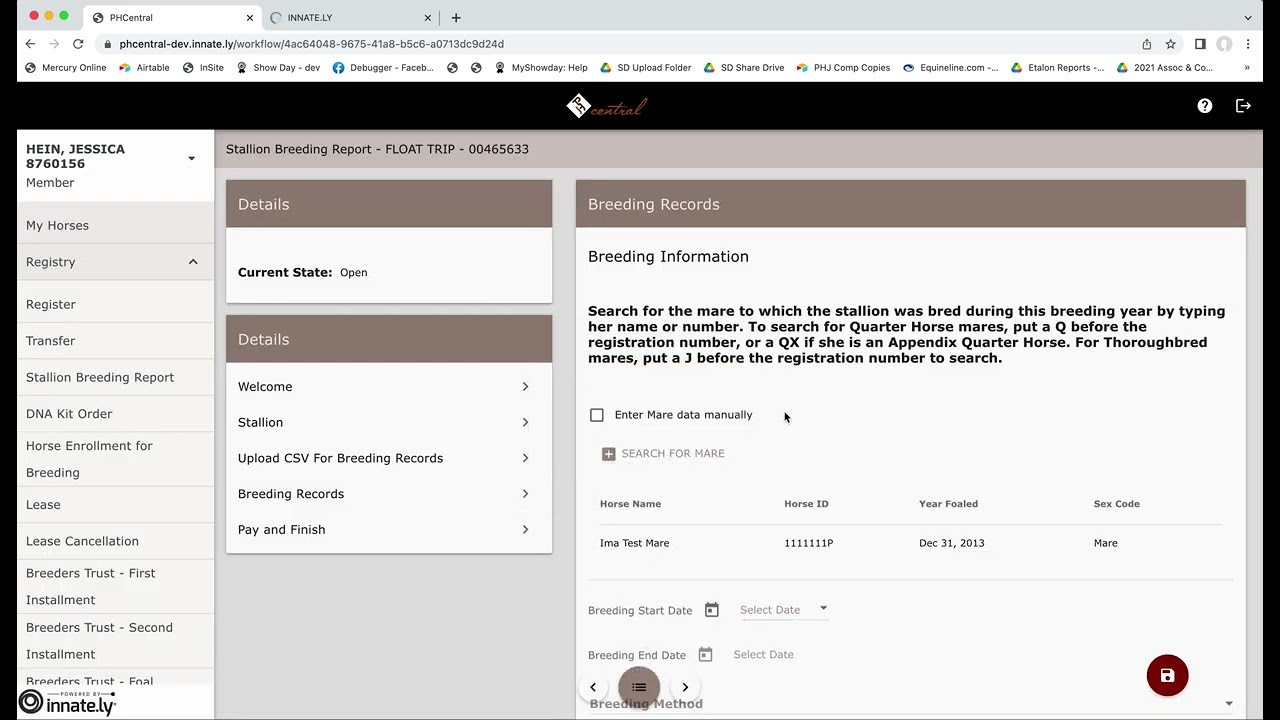This screenshot has height=720, width=1280.
Task: Click browser back arrow
Action: click(30, 44)
